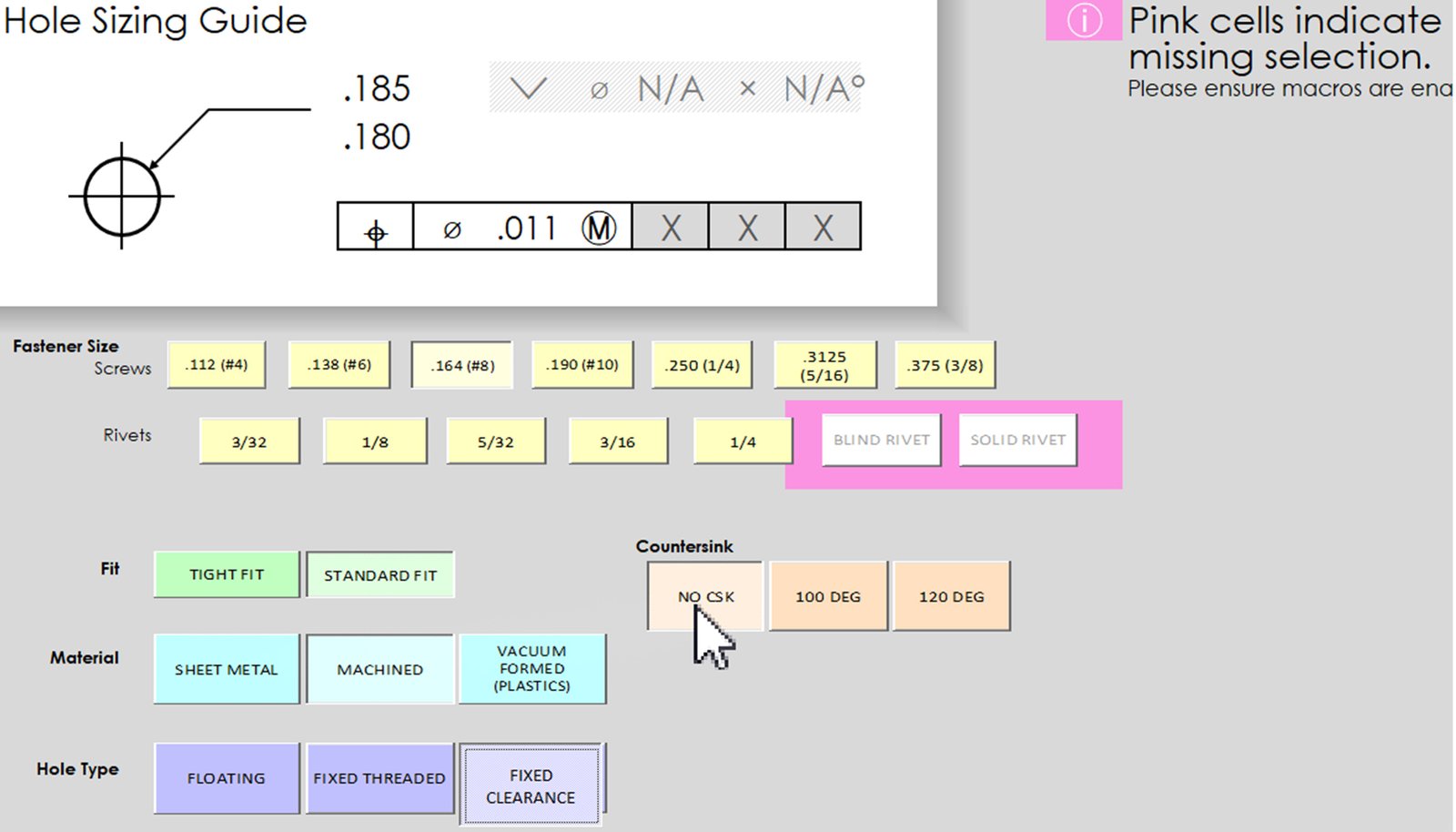The height and width of the screenshot is (832, 1456).
Task: Select the .190 (#10) screw size
Action: click(x=582, y=365)
